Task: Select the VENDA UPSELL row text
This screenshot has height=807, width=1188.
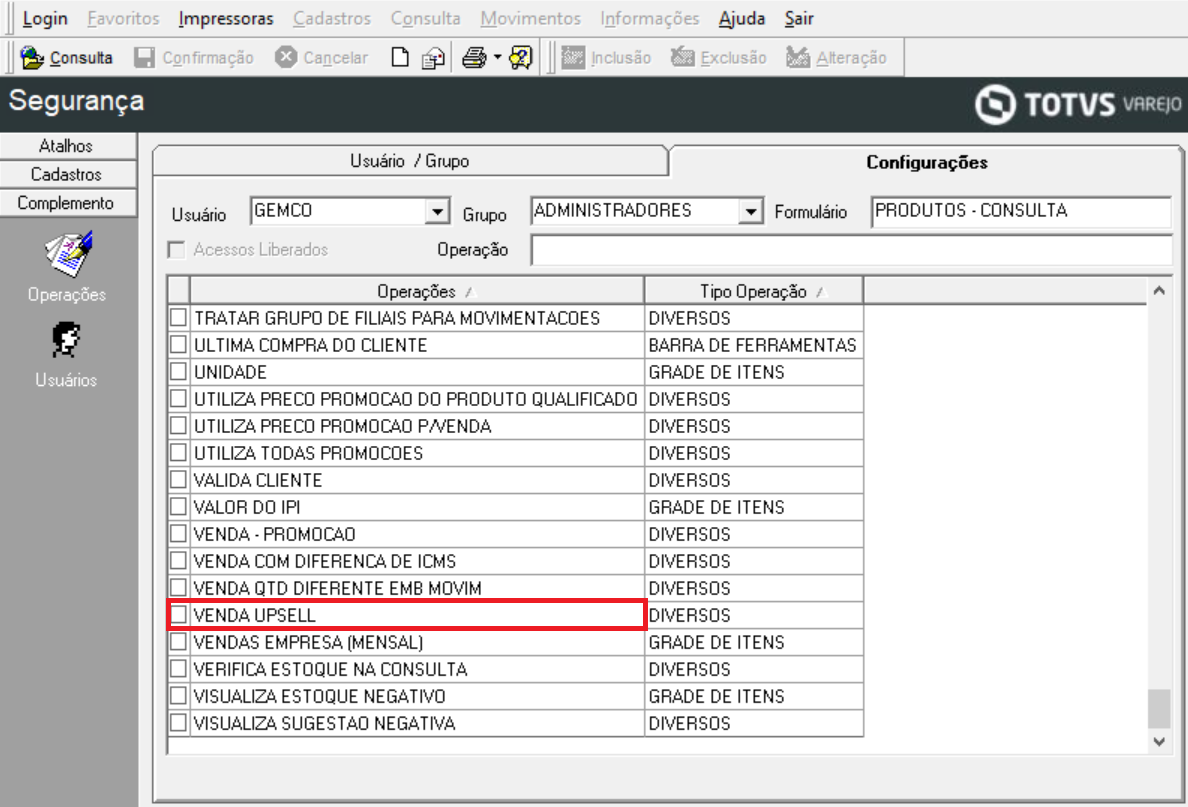Action: (x=255, y=615)
